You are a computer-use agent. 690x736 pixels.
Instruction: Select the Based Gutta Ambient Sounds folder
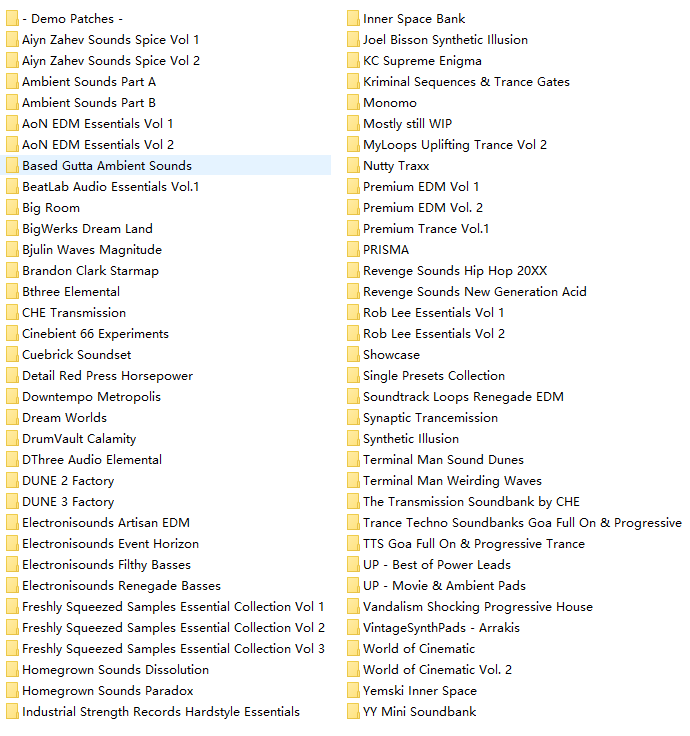[106, 166]
